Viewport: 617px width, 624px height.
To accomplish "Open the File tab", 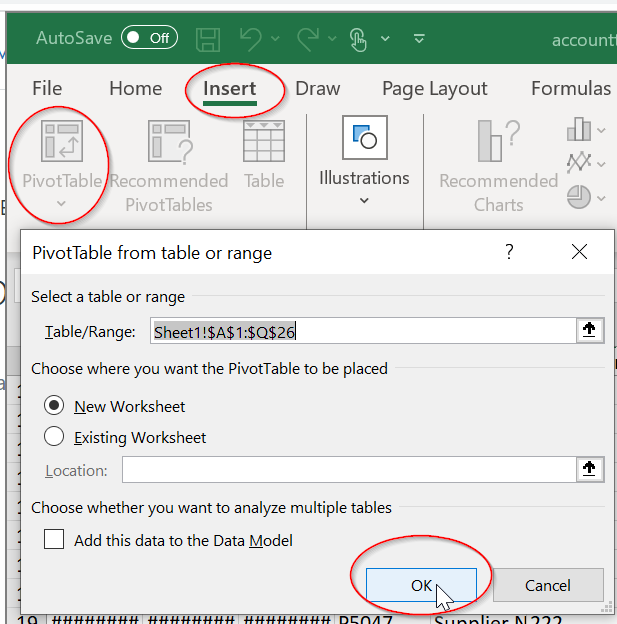I will pyautogui.click(x=47, y=88).
